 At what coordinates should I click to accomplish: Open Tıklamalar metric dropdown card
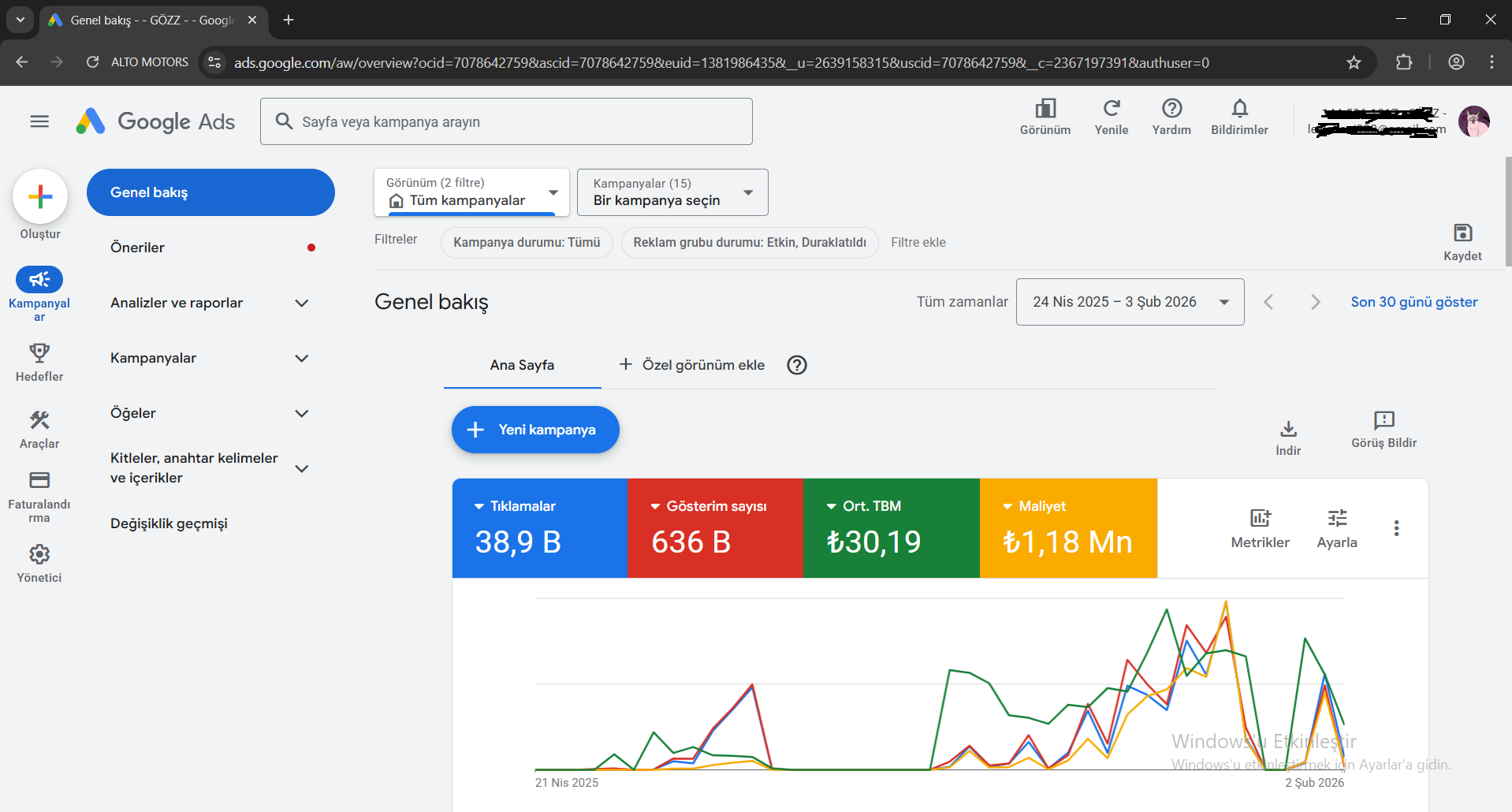click(540, 528)
